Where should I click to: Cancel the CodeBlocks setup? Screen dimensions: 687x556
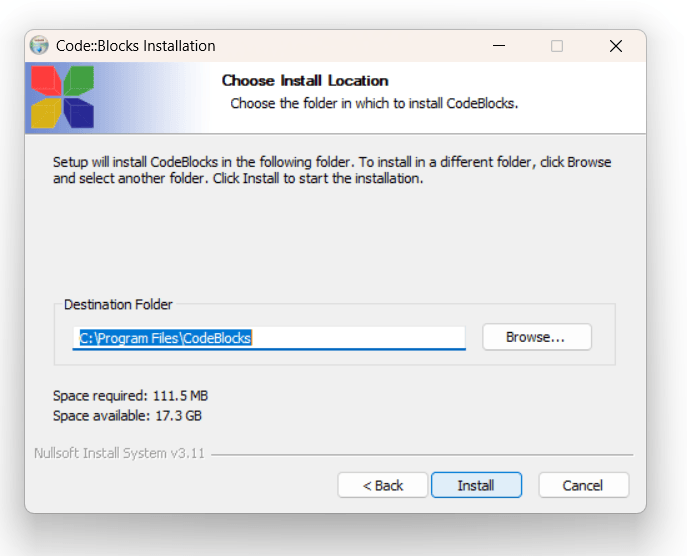(583, 485)
